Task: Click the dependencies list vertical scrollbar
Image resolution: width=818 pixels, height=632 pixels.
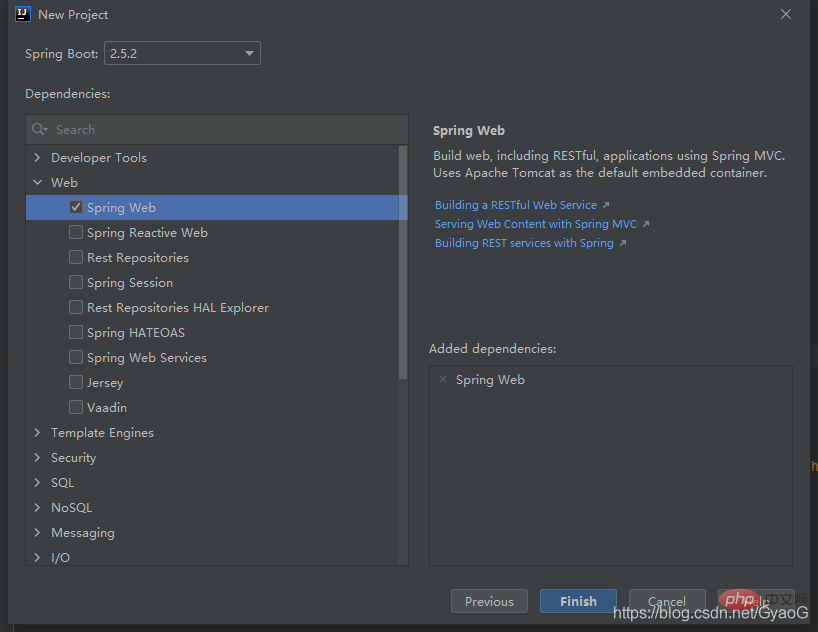Action: click(403, 262)
